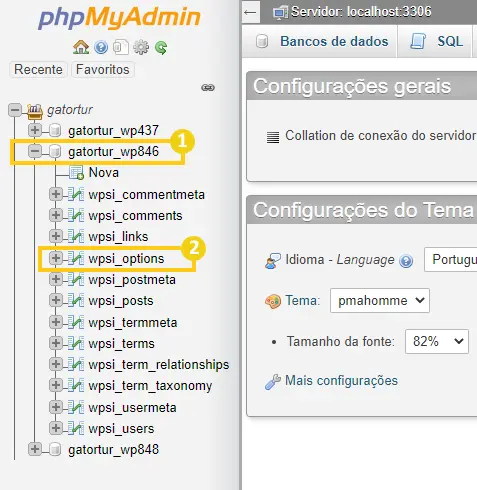
Task: Open the gatortur_wp848 database
Action: coord(113,449)
